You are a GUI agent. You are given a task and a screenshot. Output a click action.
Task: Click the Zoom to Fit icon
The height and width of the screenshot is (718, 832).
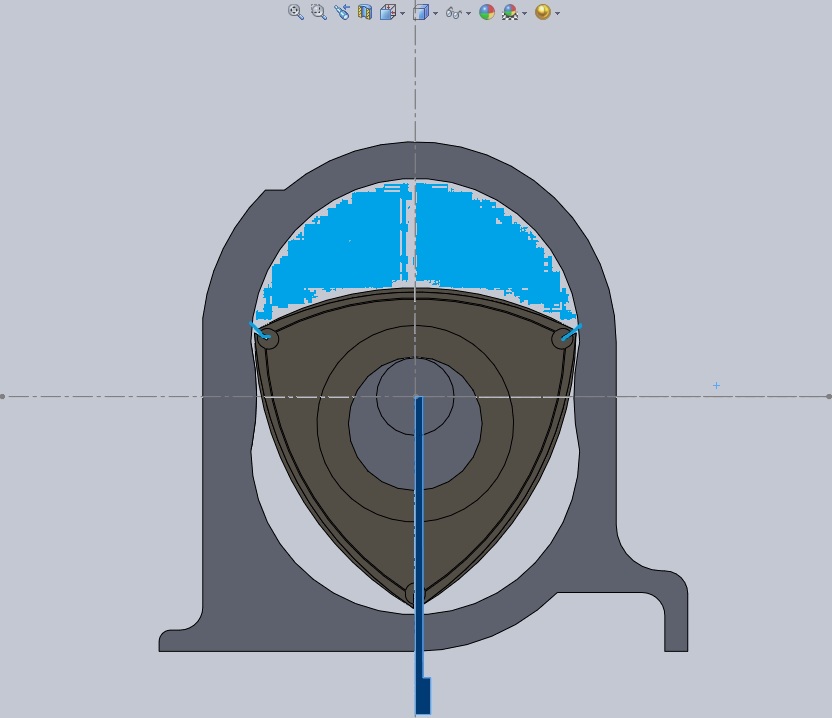295,12
